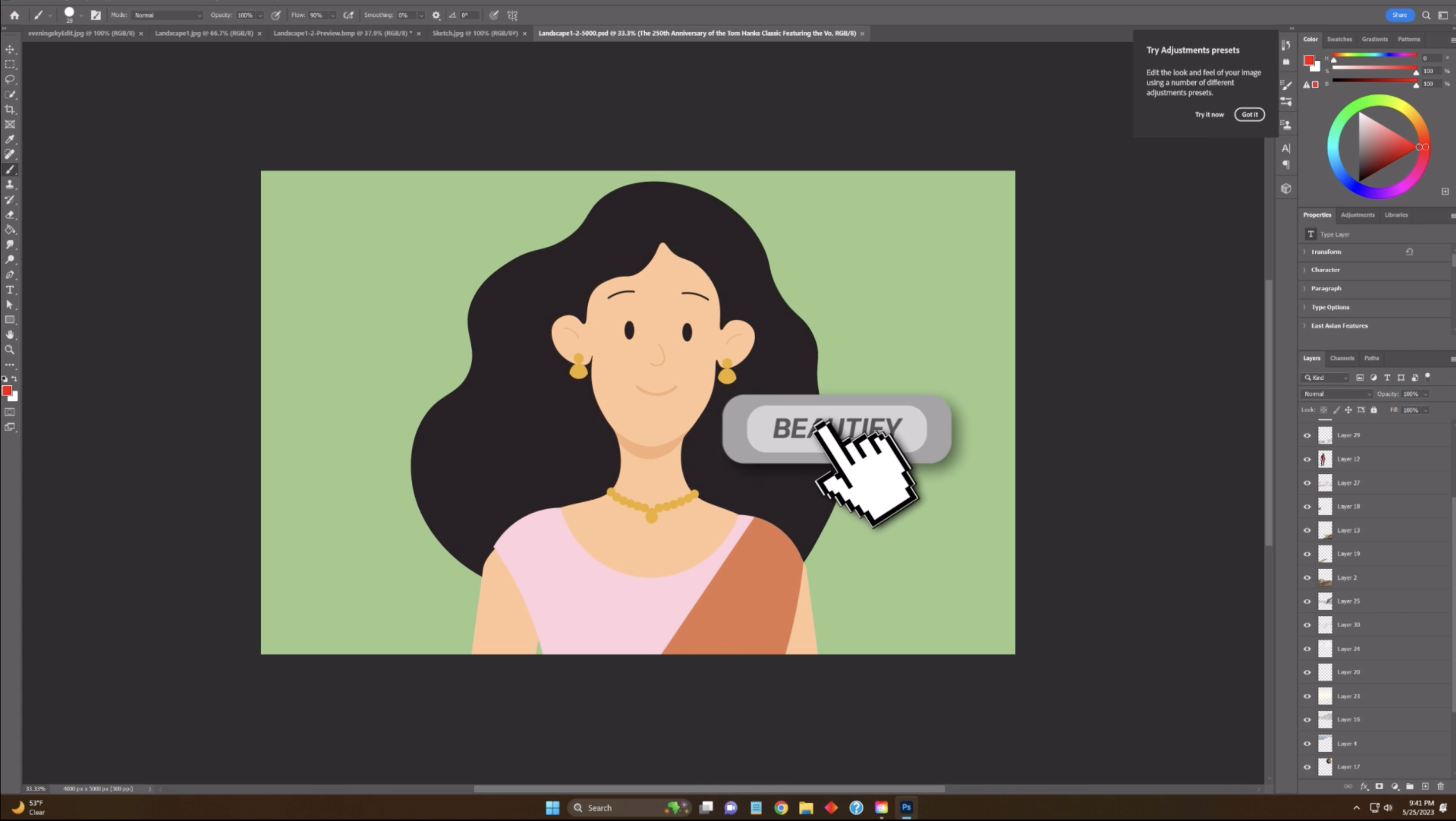Image resolution: width=1456 pixels, height=821 pixels.
Task: Select the Horizontal Type tool
Action: pos(9,290)
